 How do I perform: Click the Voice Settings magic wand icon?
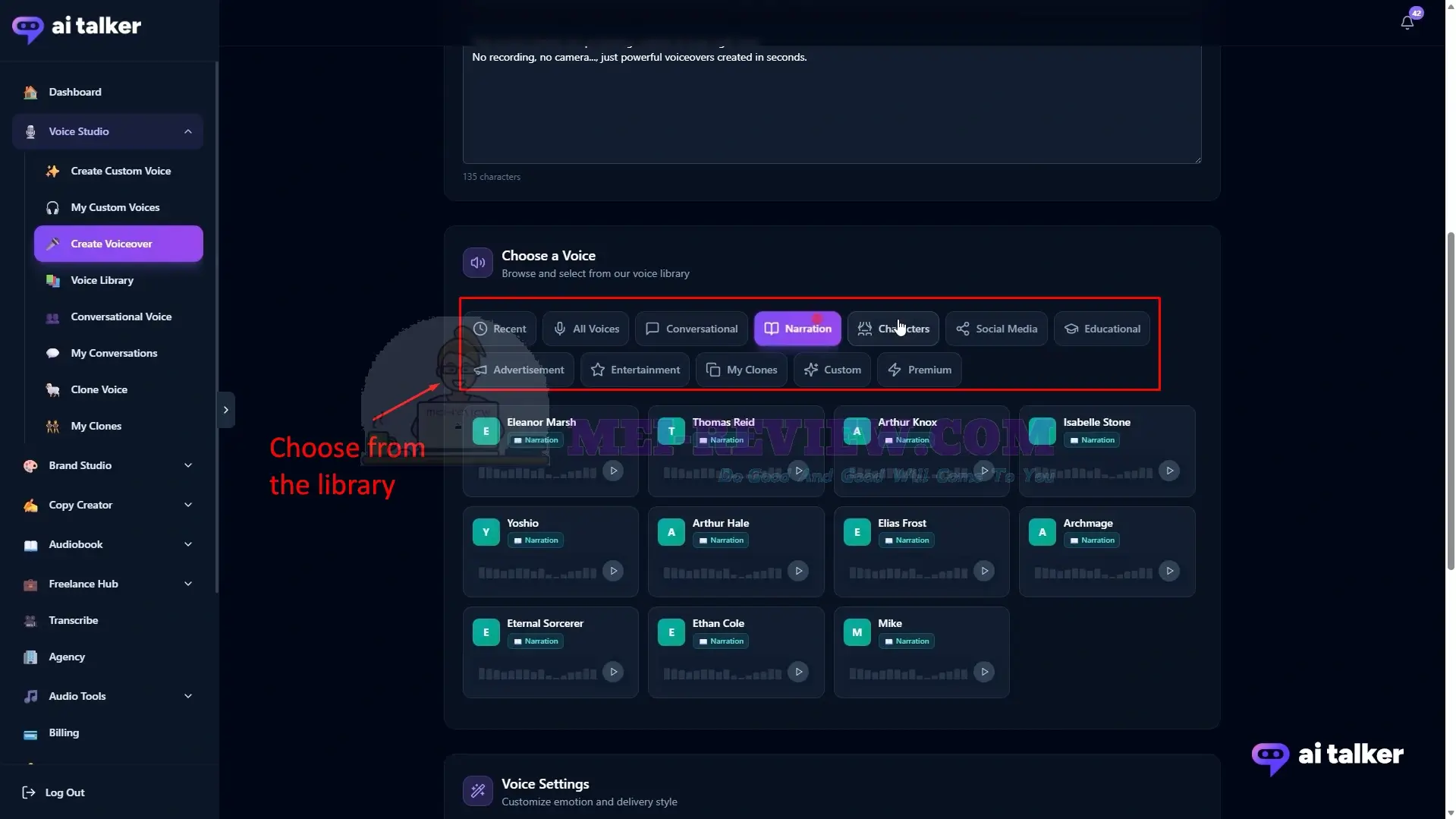478,791
